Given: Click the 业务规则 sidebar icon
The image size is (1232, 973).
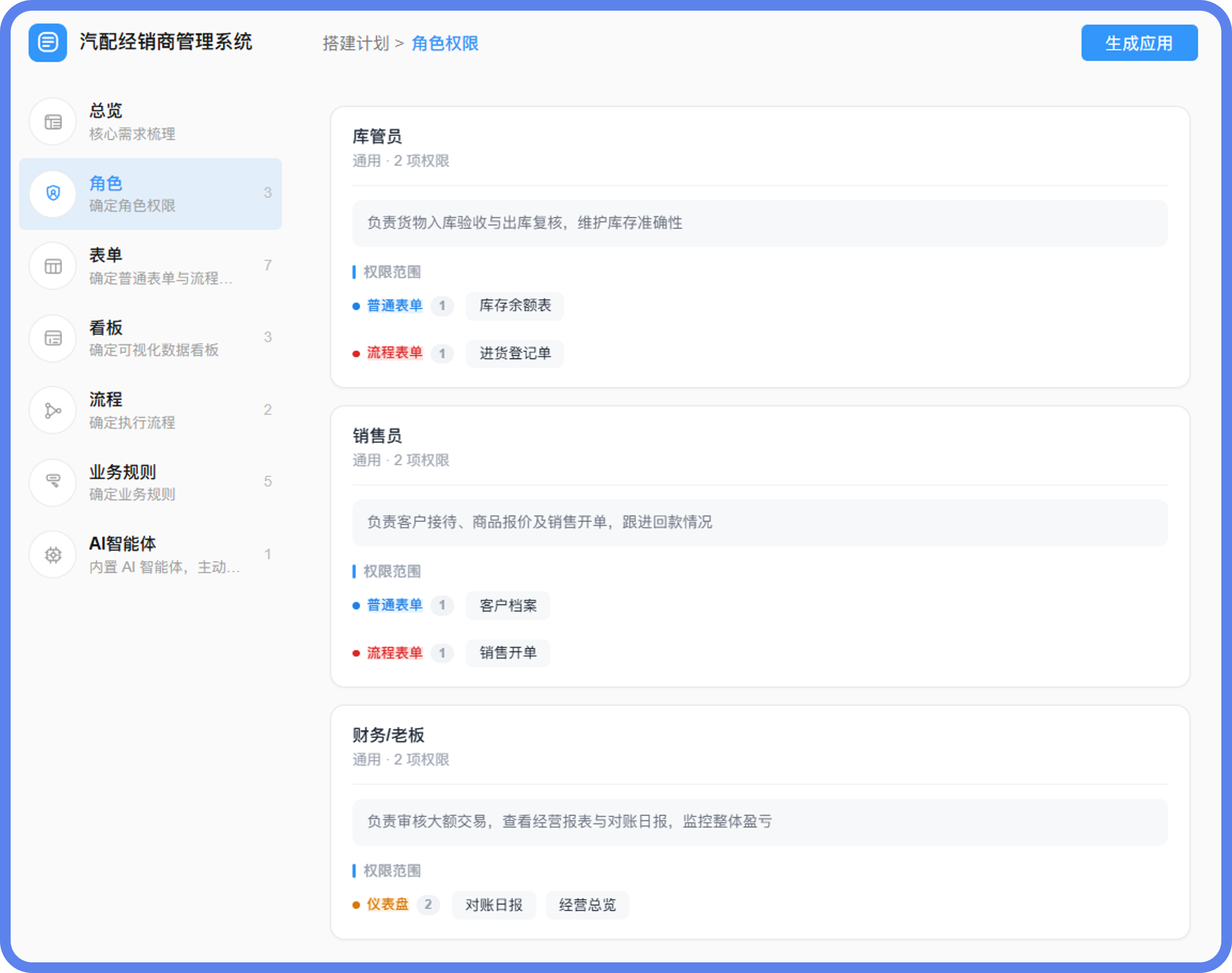Looking at the screenshot, I should pyautogui.click(x=53, y=482).
